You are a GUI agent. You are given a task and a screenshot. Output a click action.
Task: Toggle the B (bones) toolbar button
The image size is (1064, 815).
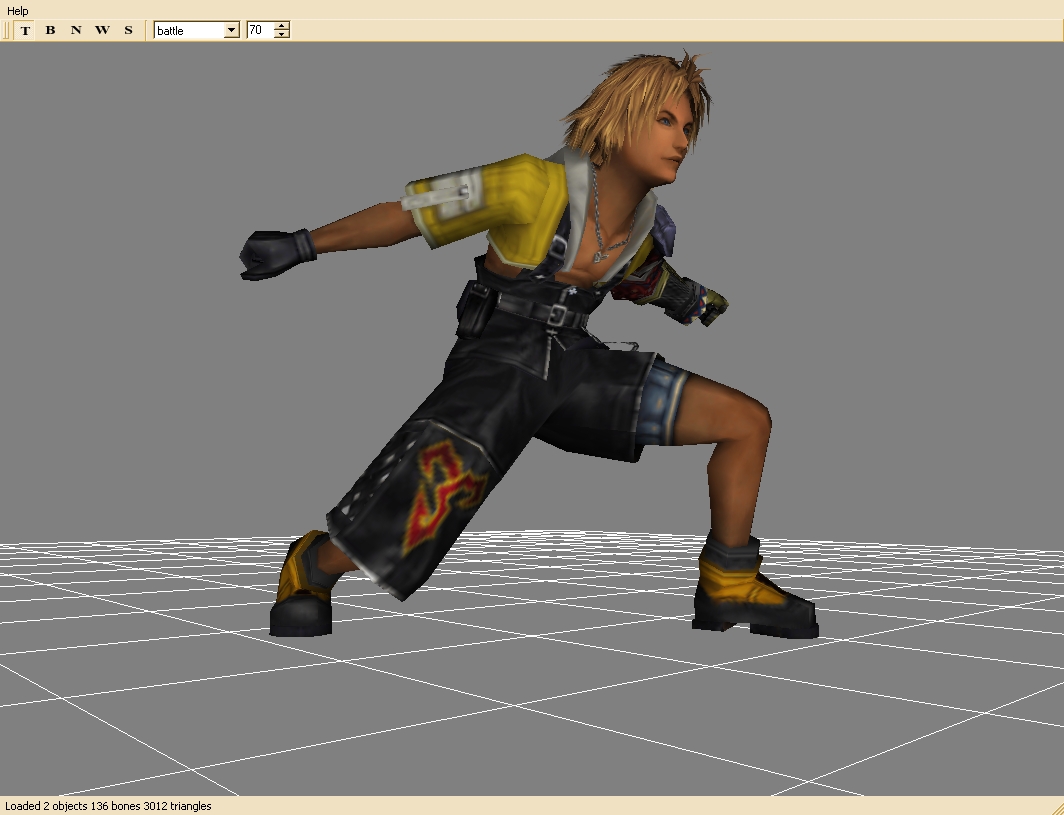coord(50,31)
